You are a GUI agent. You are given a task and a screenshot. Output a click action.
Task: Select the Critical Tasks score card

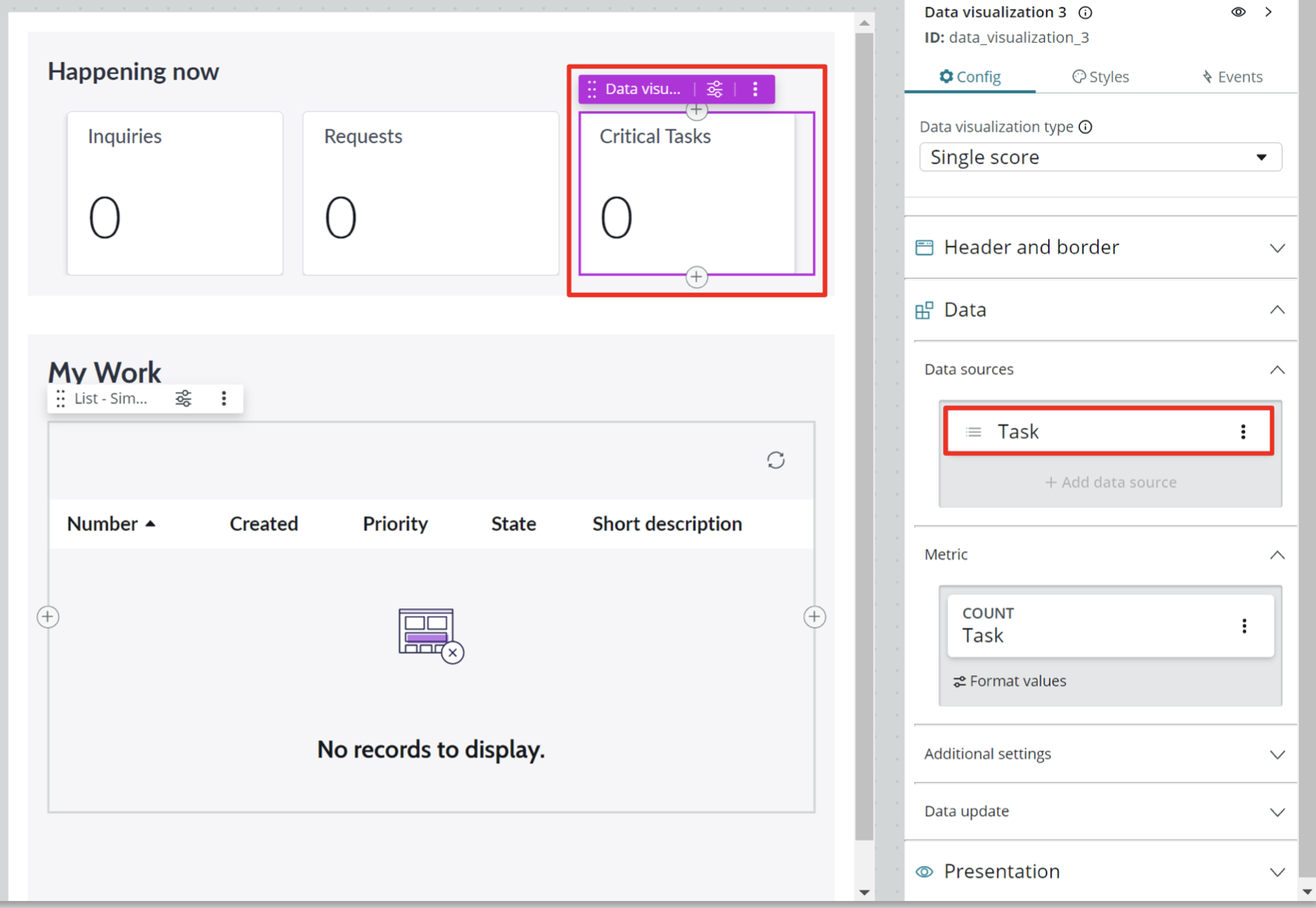coord(697,193)
